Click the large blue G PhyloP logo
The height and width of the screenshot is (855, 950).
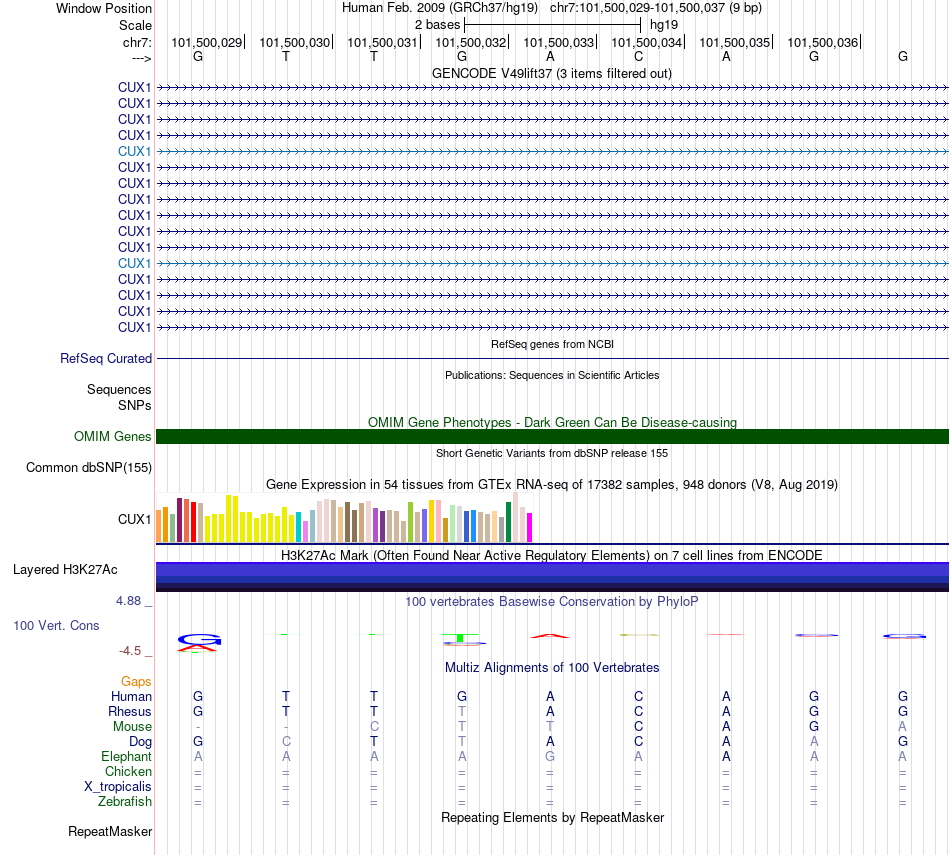tap(199, 639)
